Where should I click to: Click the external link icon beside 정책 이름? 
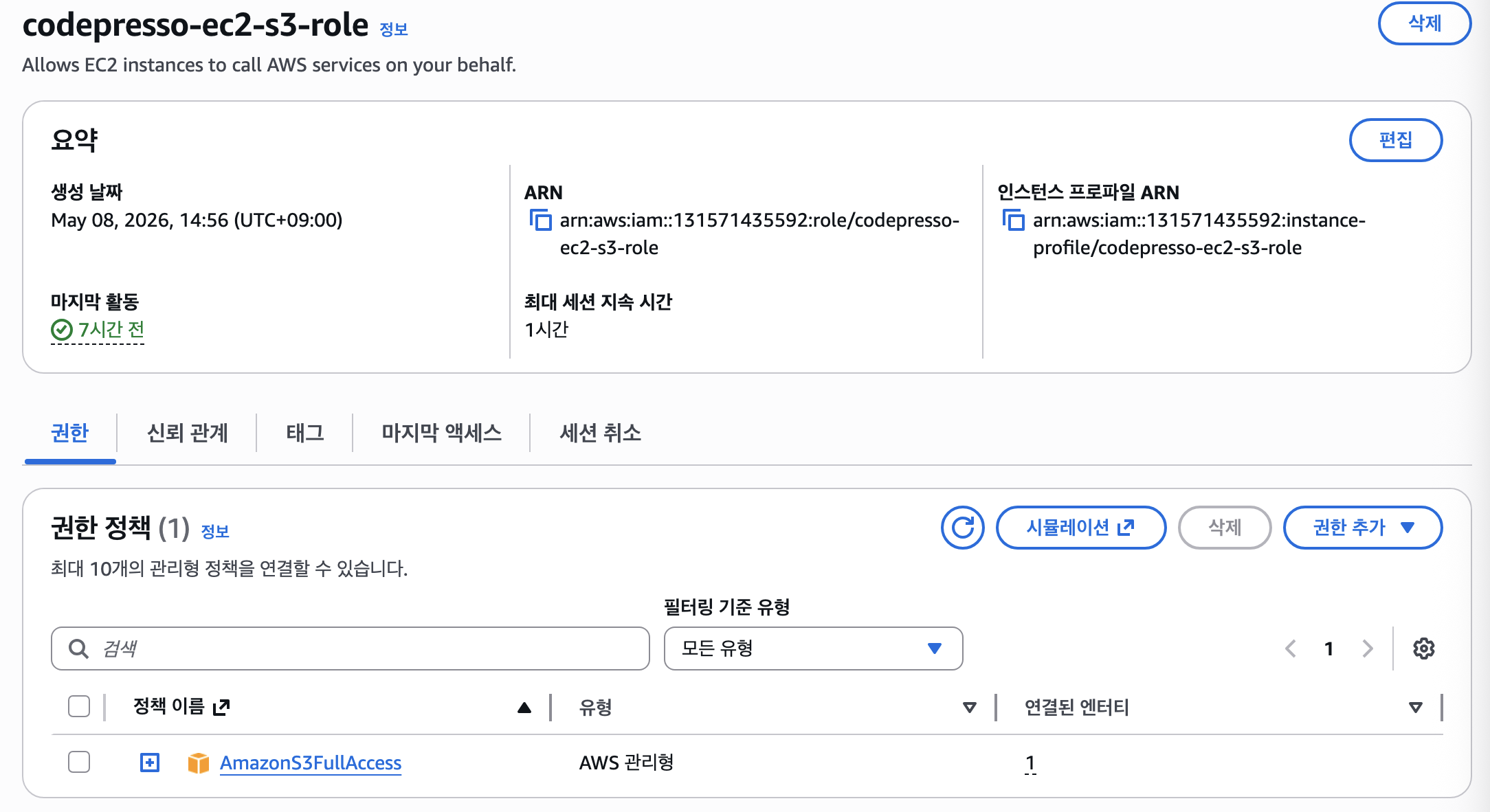pos(221,707)
